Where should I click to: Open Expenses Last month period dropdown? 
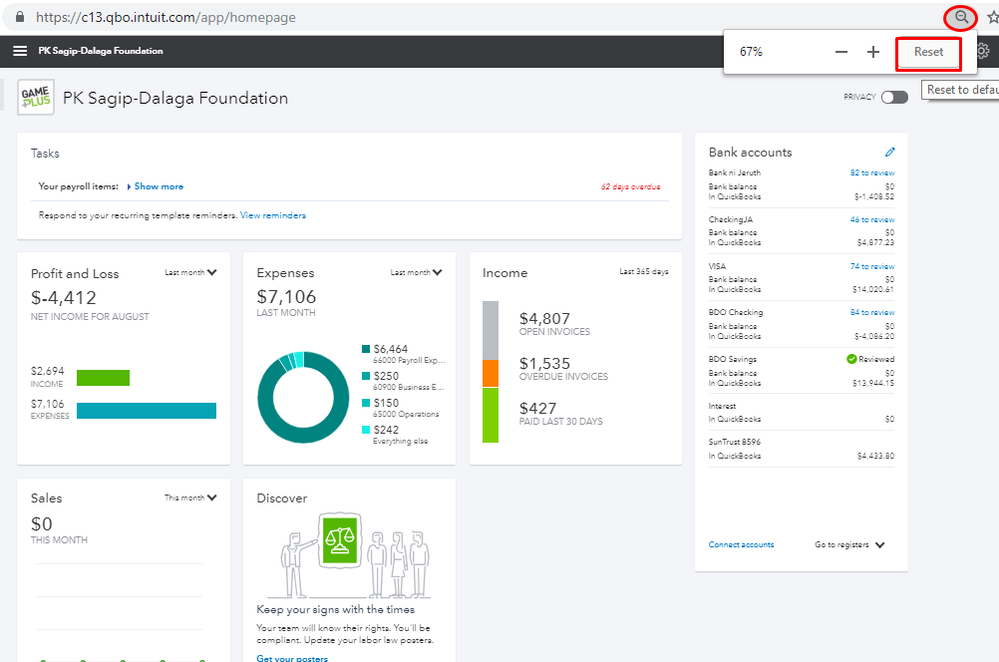(416, 272)
